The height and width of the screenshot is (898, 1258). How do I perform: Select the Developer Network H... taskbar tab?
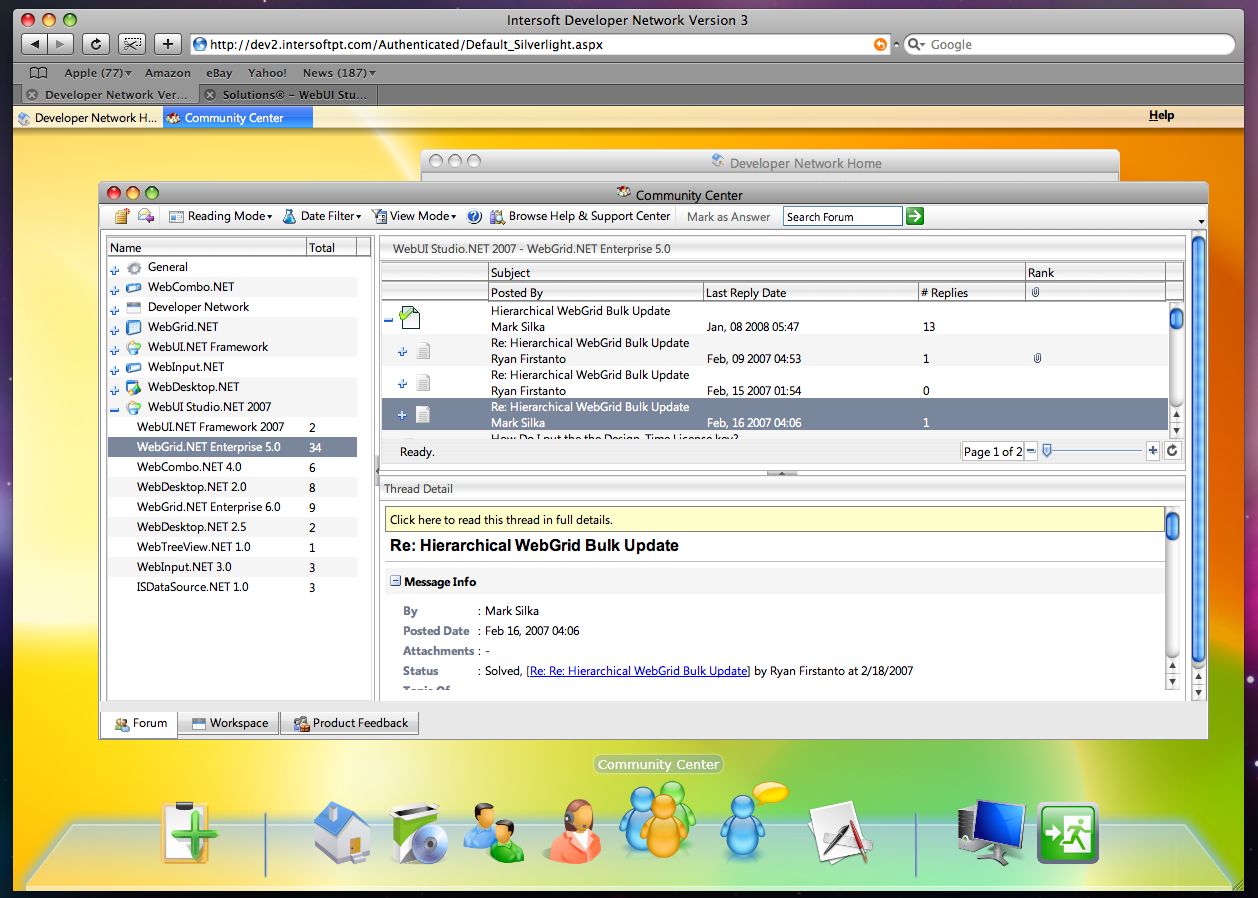pyautogui.click(x=88, y=118)
